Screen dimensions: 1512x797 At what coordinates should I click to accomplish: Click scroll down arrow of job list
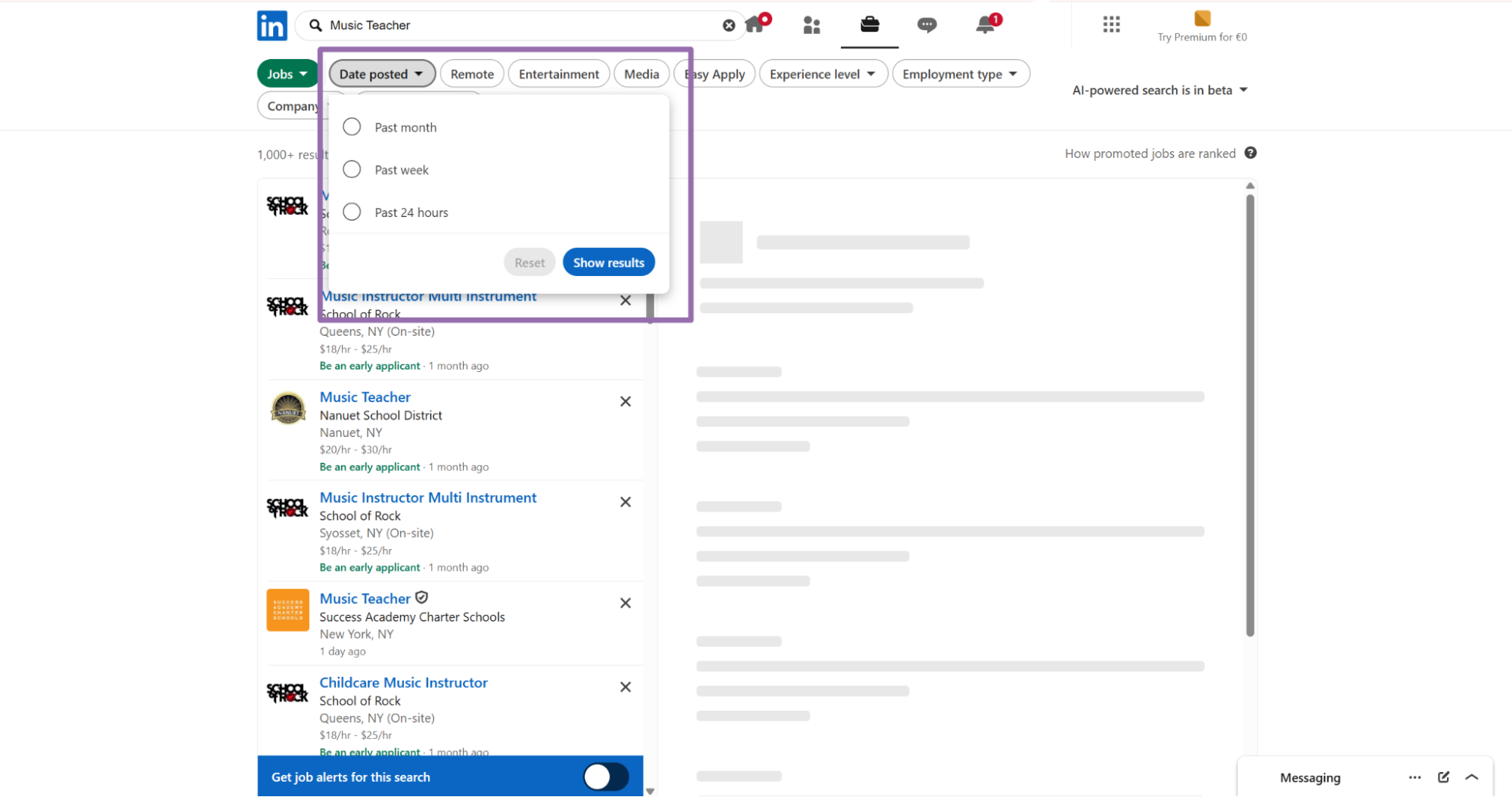650,791
